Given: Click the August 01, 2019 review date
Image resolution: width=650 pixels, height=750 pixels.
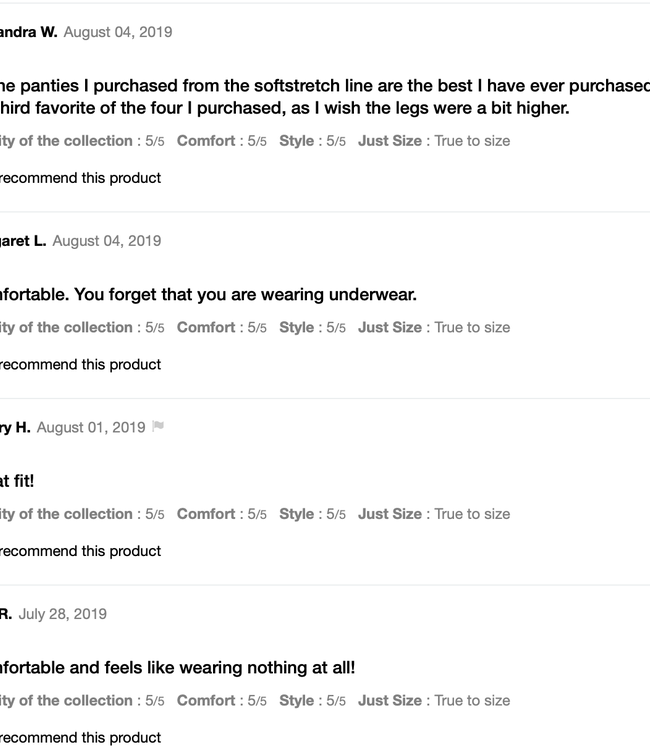Looking at the screenshot, I should click(91, 428).
